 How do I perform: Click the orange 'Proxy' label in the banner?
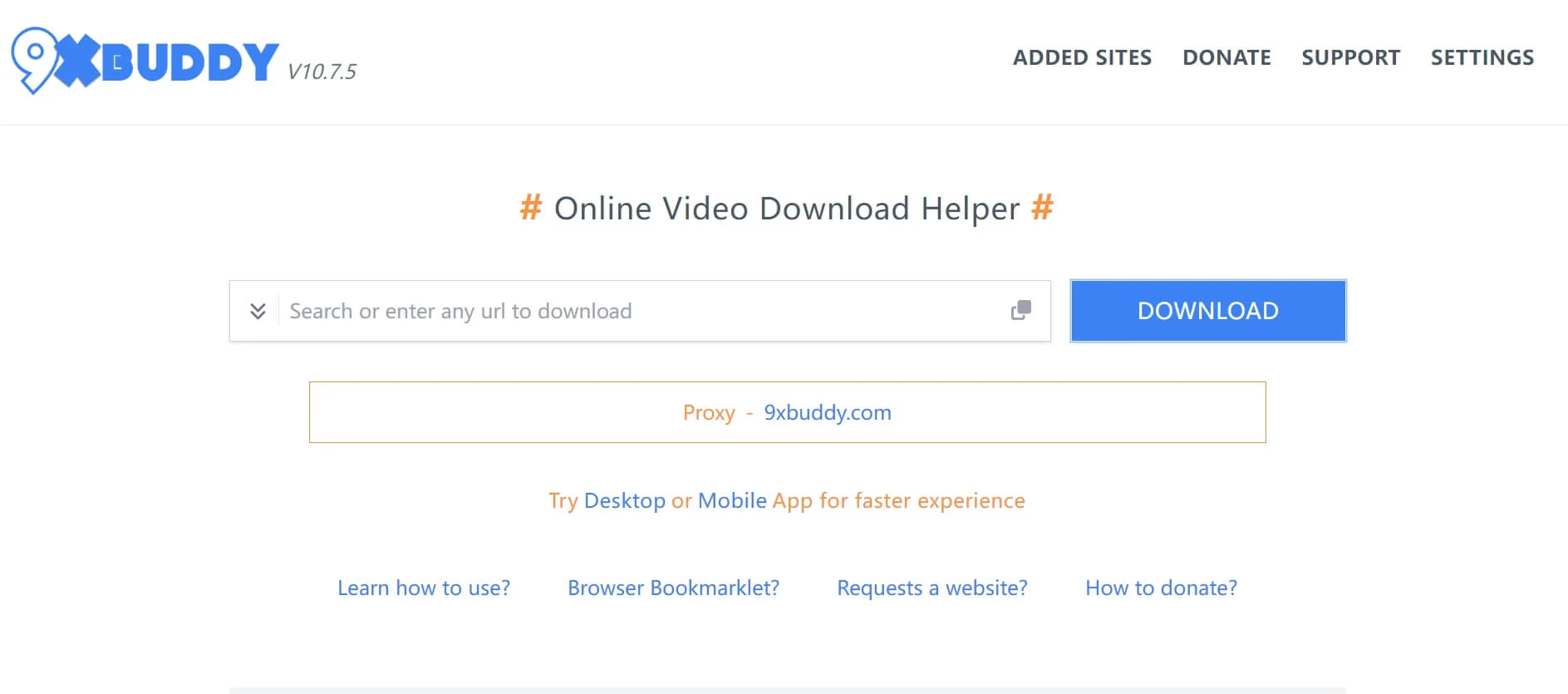click(x=709, y=412)
